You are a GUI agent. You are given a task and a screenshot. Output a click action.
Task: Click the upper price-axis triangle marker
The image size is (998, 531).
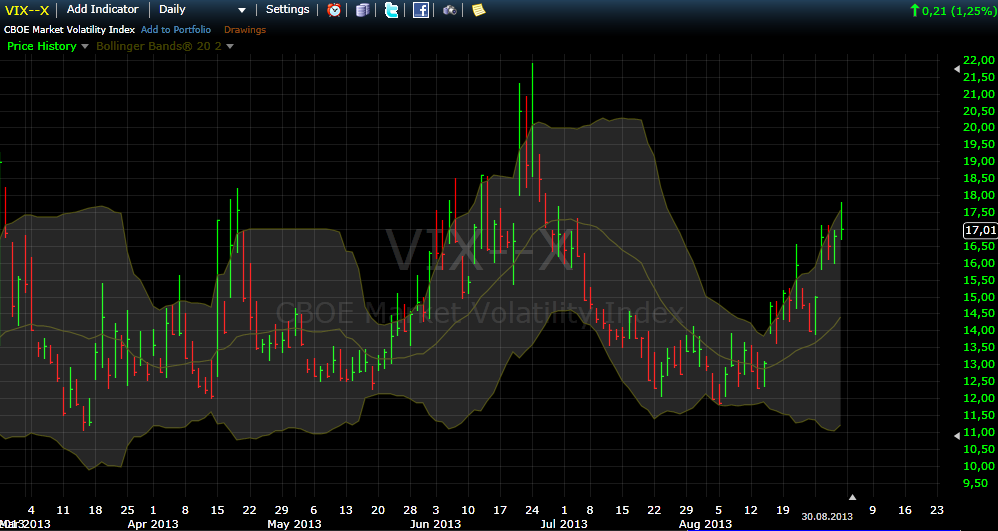click(x=956, y=67)
